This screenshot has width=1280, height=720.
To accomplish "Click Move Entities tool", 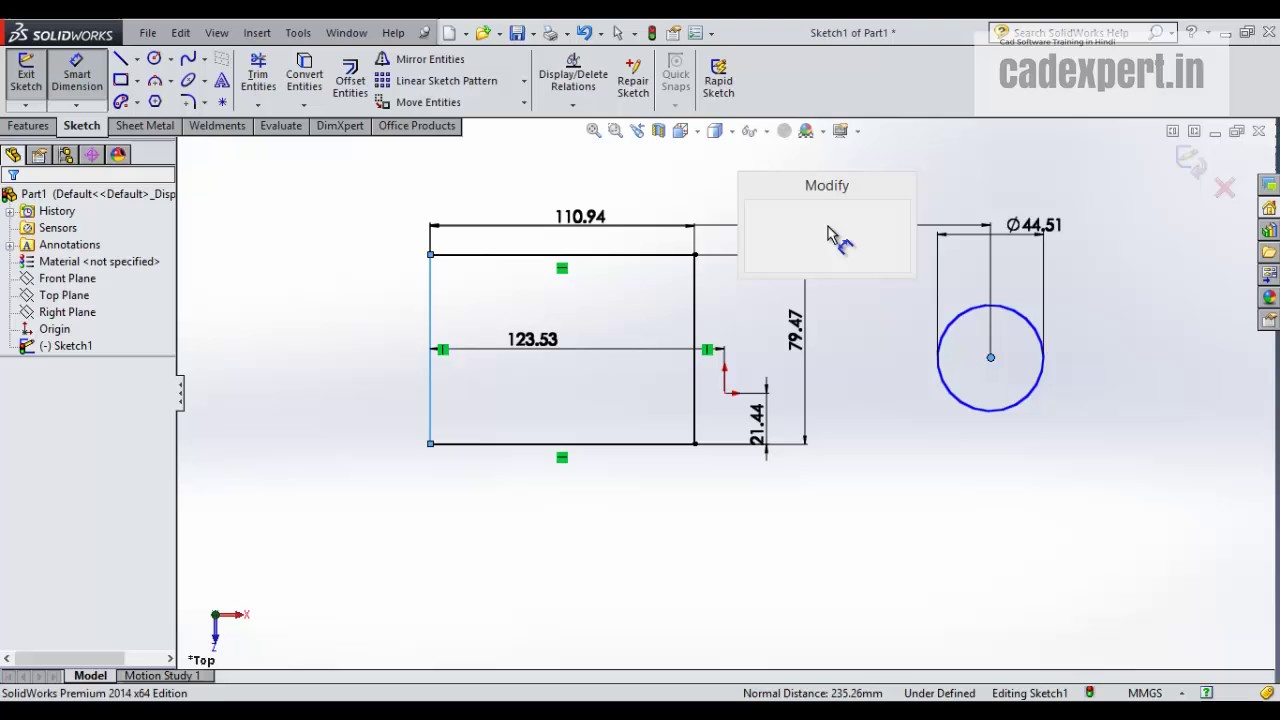I will [418, 102].
